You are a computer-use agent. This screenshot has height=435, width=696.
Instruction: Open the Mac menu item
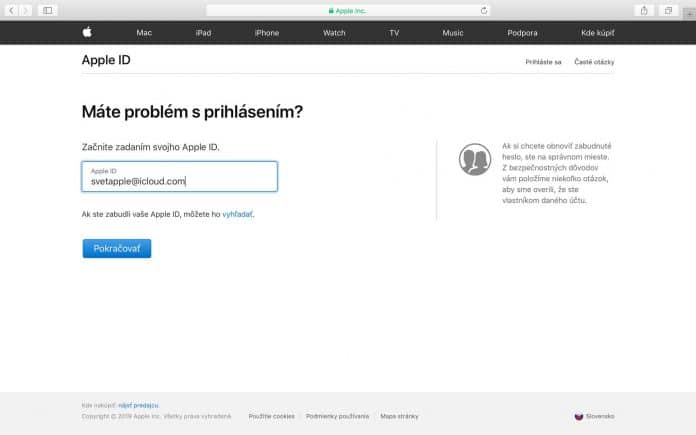point(144,33)
